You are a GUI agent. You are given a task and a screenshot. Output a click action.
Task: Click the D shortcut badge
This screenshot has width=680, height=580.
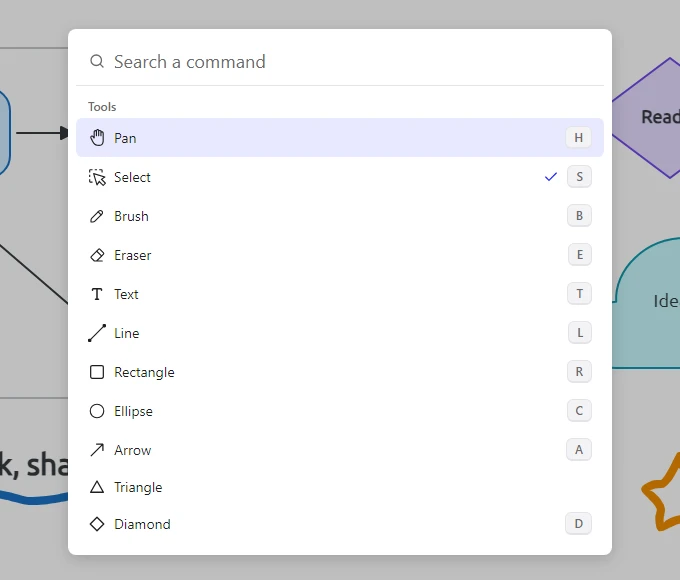579,524
